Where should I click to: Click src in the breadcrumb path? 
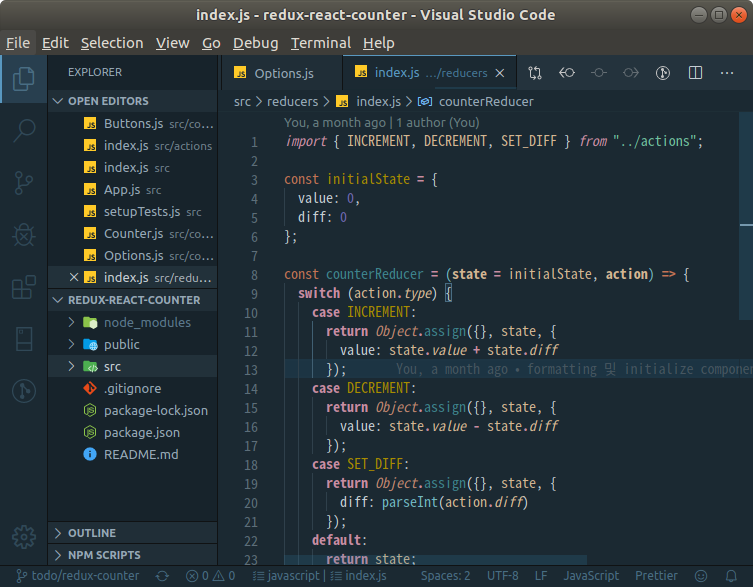point(242,102)
